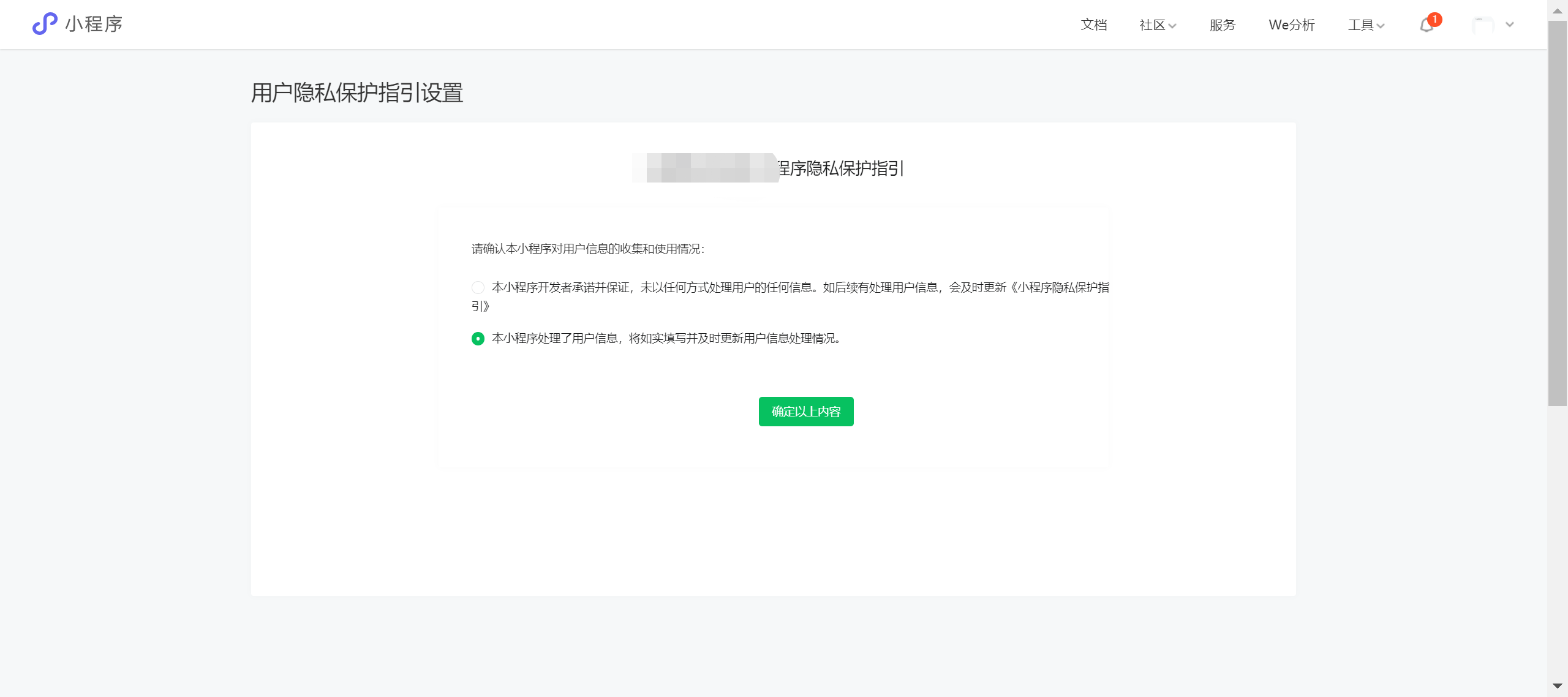Select the 本小程序处理了用户信息 radio option
Viewport: 1568px width, 697px height.
pos(478,339)
